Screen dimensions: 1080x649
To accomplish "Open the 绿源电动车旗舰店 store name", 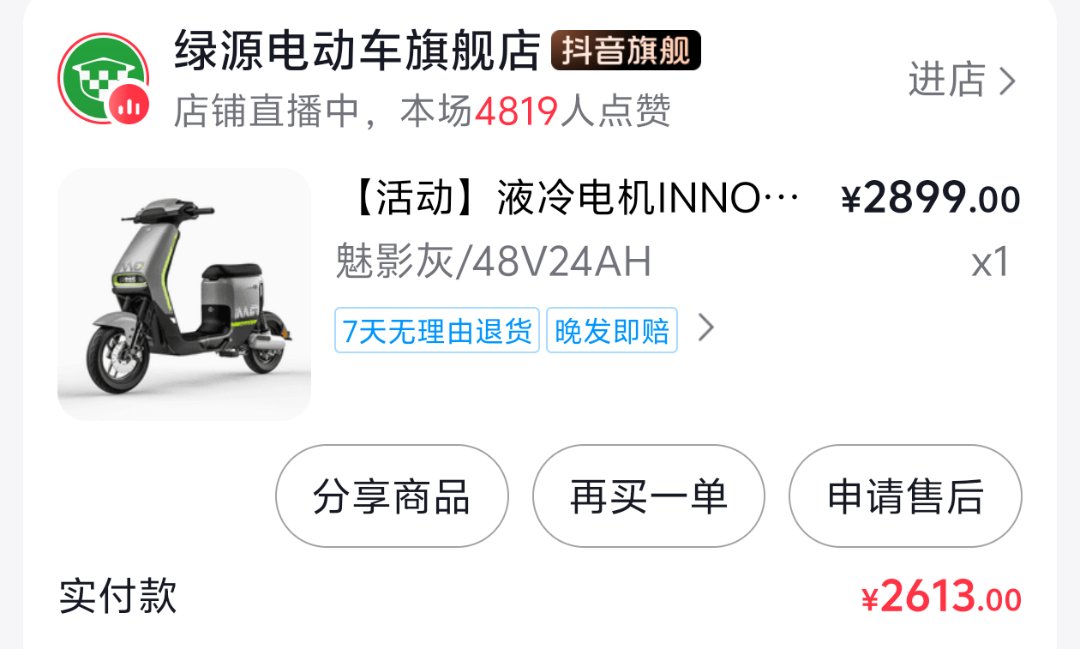I will pos(357,50).
